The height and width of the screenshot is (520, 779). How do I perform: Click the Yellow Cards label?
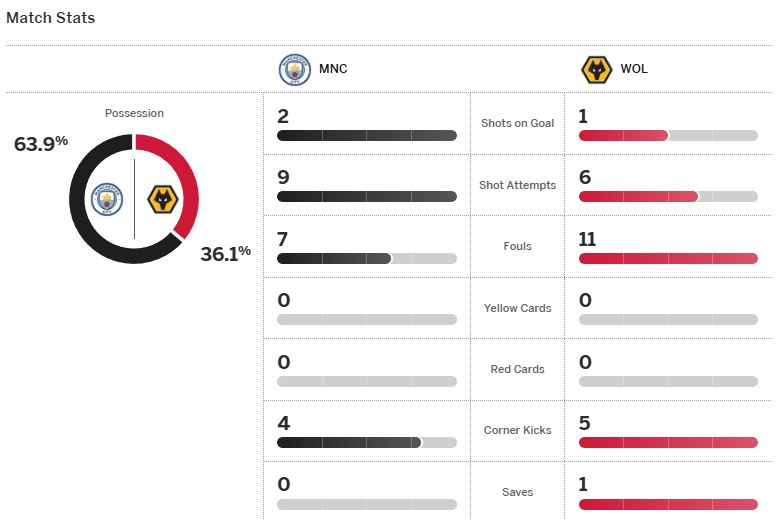(x=517, y=308)
